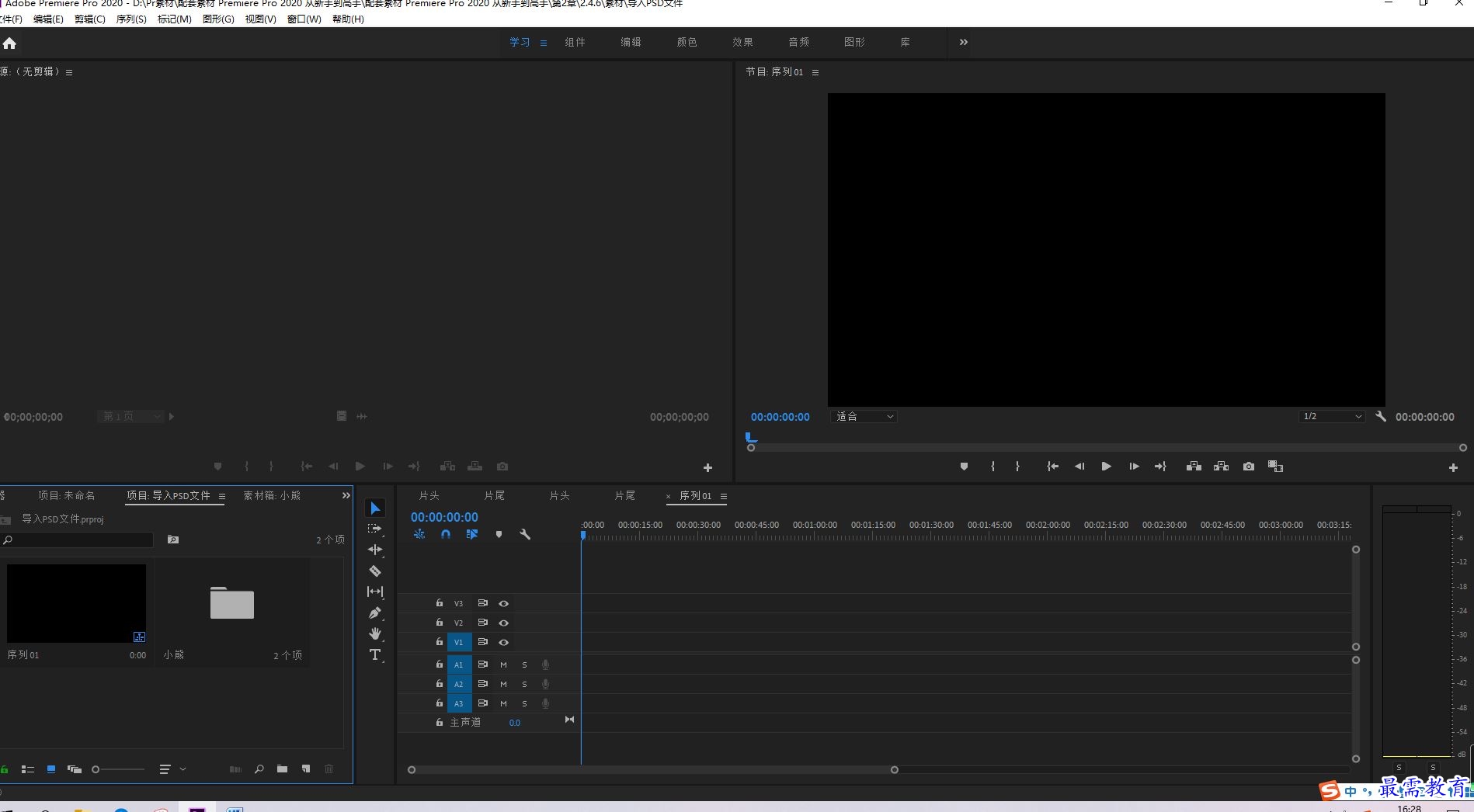1474x812 pixels.
Task: Toggle linked selection in timeline
Action: [x=471, y=534]
